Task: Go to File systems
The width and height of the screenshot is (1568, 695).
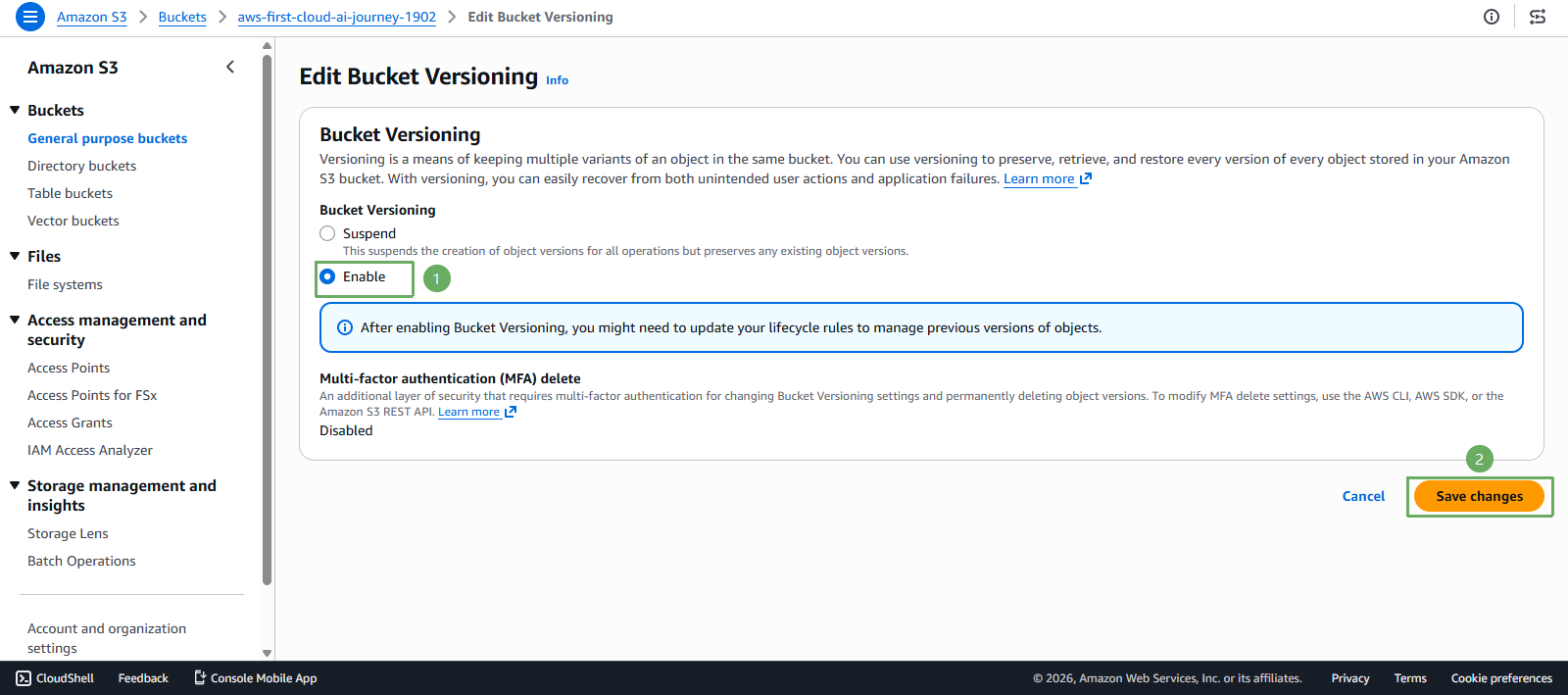Action: [65, 284]
